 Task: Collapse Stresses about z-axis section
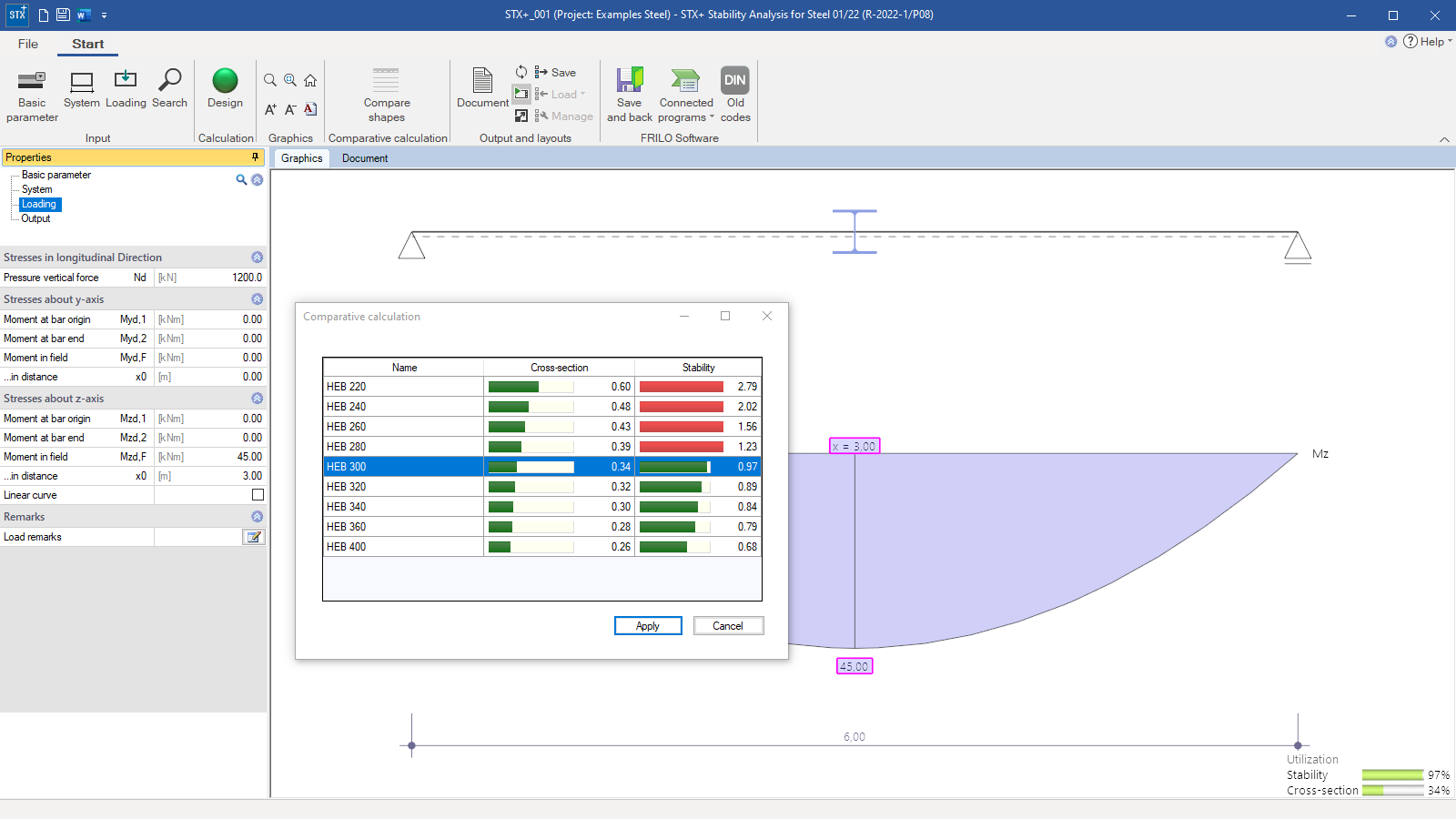(257, 399)
